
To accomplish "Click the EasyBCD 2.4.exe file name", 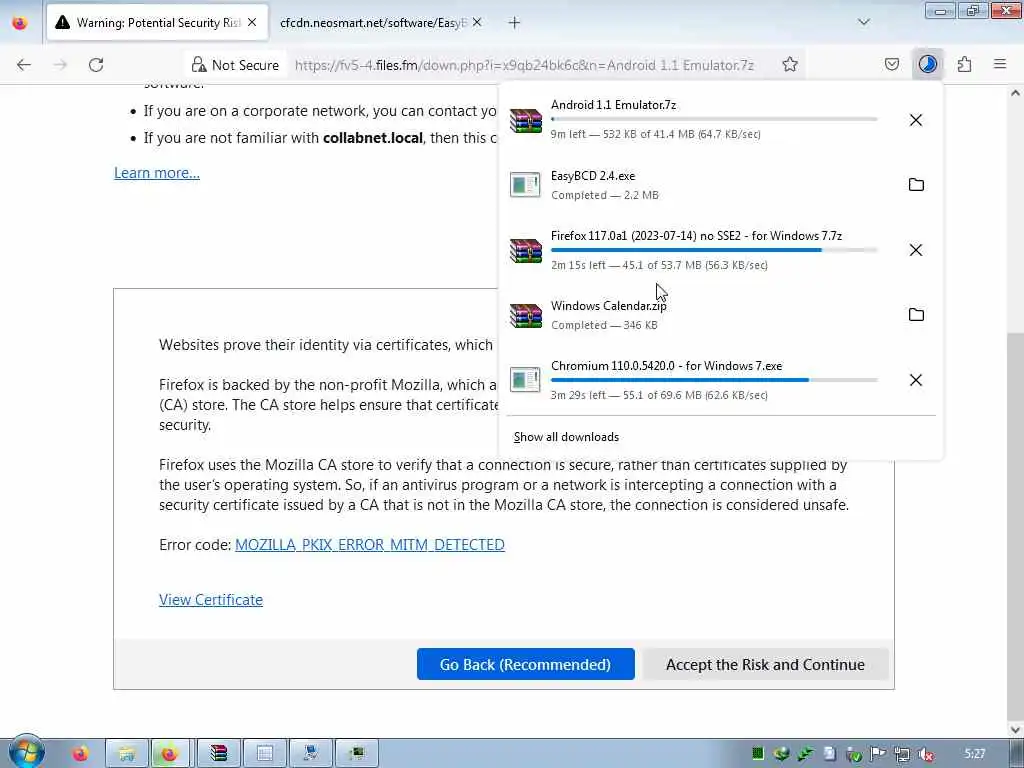I will [593, 176].
